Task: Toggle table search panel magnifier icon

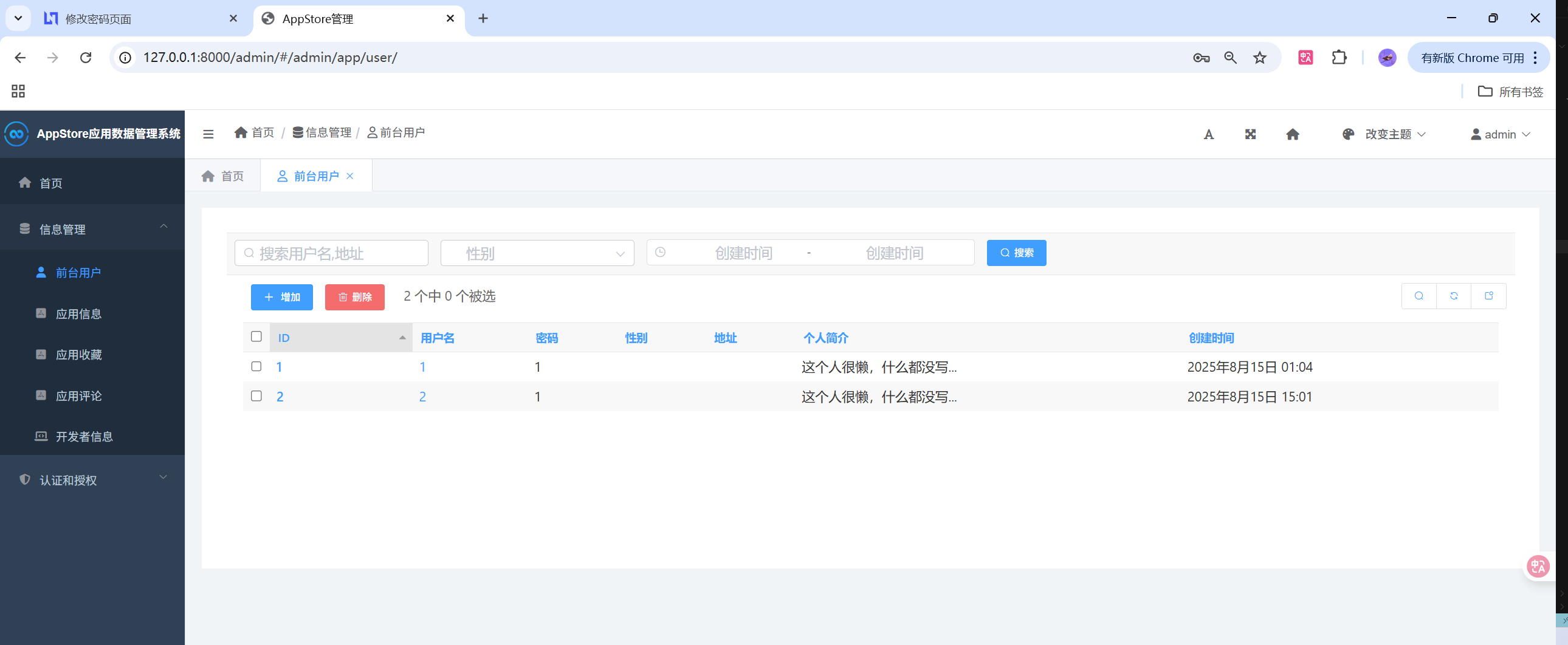Action: coord(1419,296)
